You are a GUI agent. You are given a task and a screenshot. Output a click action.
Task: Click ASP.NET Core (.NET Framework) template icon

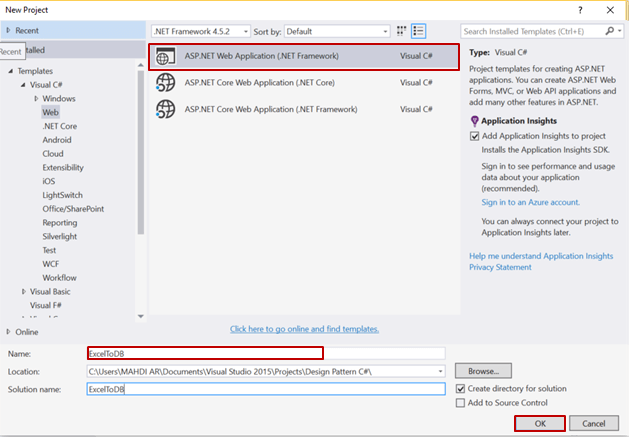[166, 109]
